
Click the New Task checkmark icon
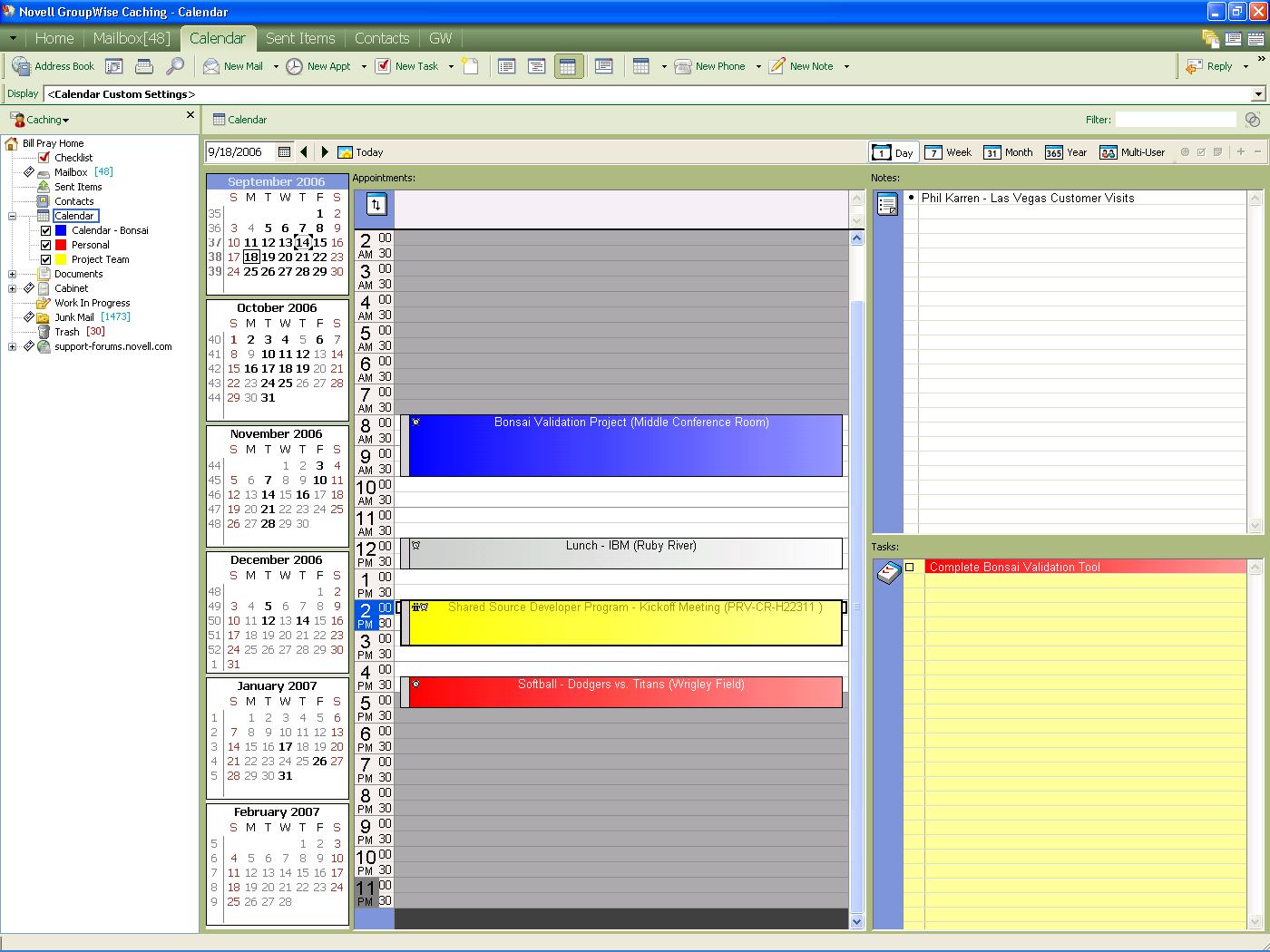(x=383, y=66)
